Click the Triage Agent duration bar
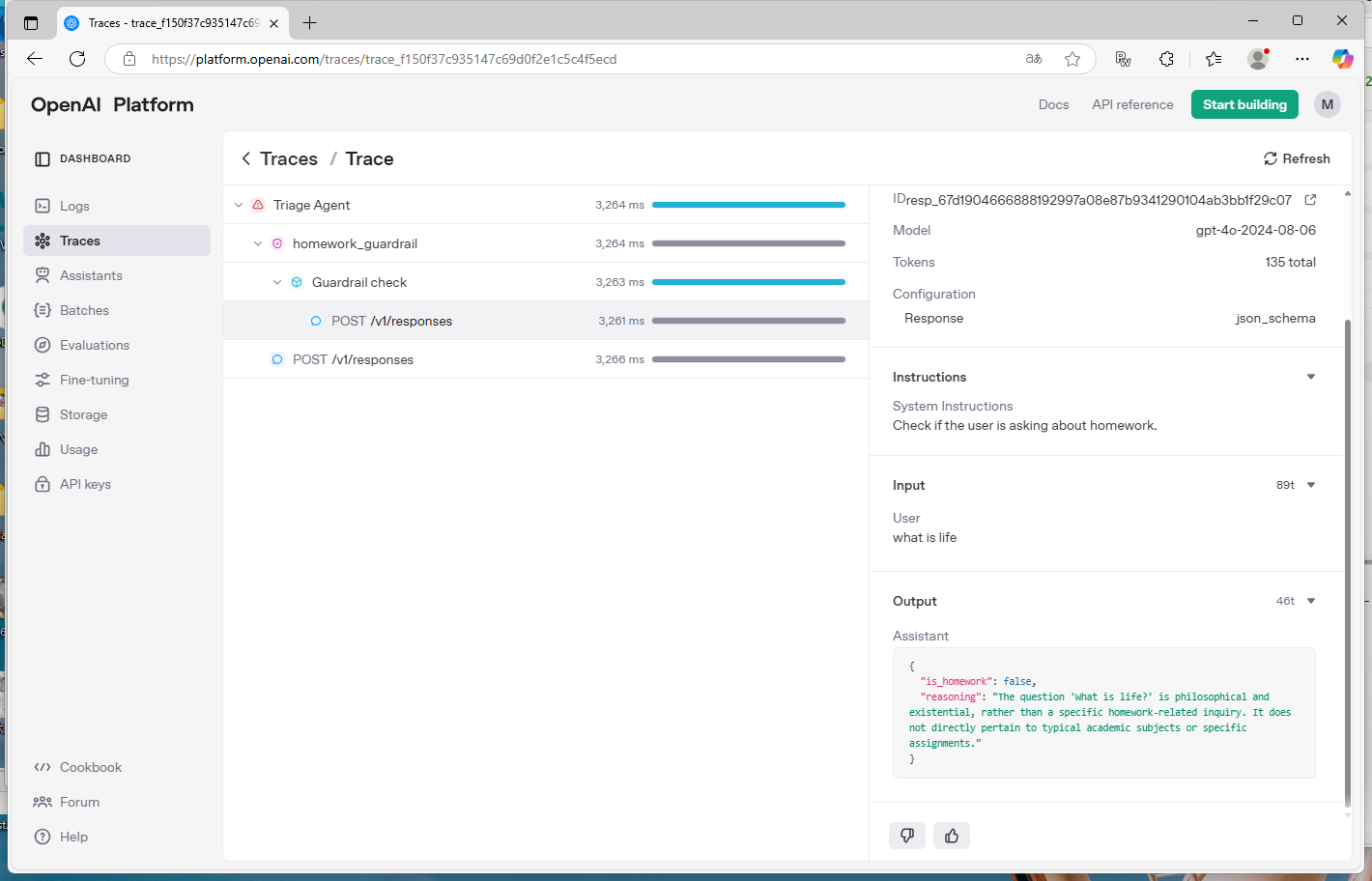Image resolution: width=1372 pixels, height=881 pixels. (749, 205)
